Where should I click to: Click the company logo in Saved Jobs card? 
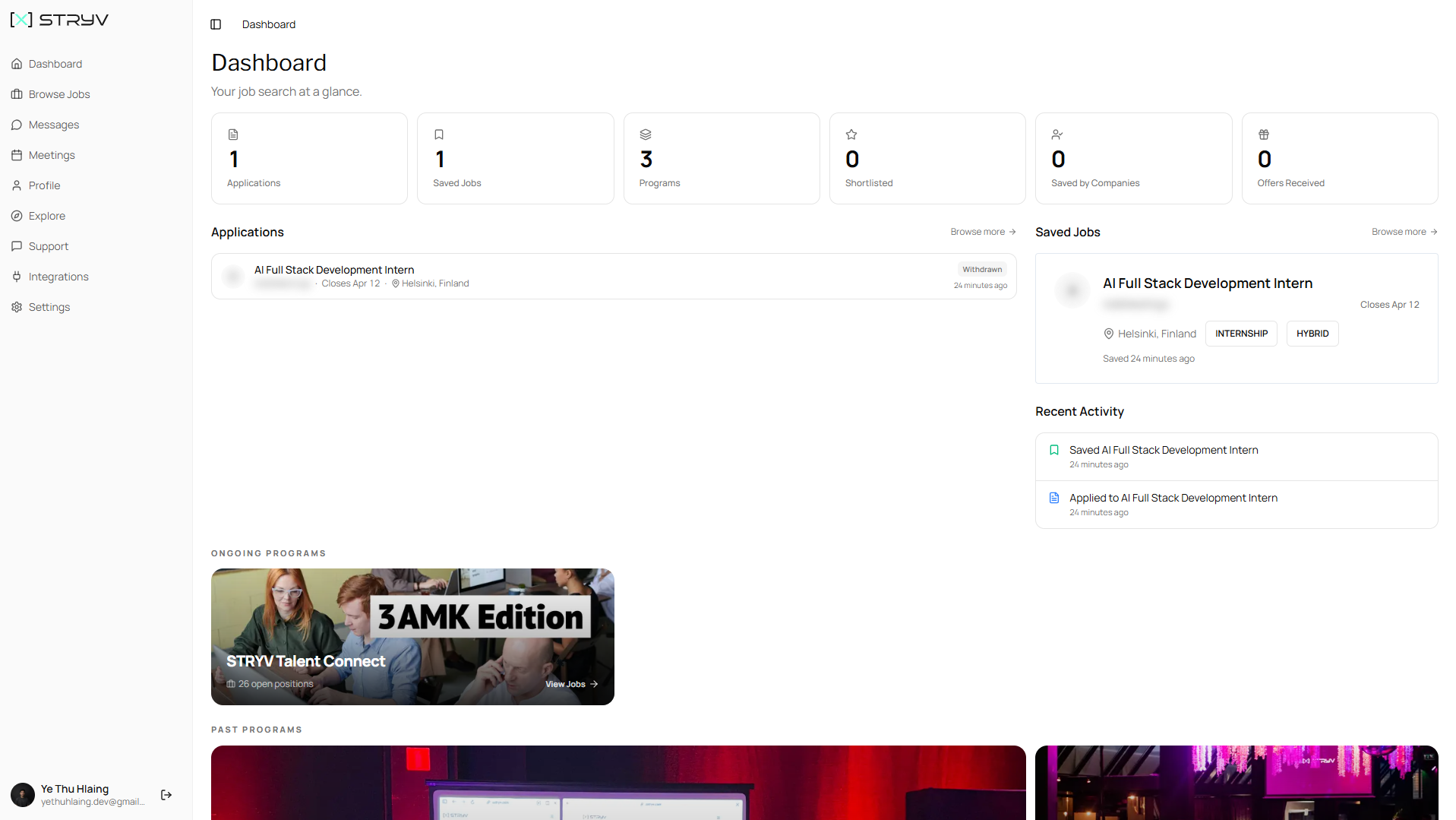pyautogui.click(x=1072, y=290)
